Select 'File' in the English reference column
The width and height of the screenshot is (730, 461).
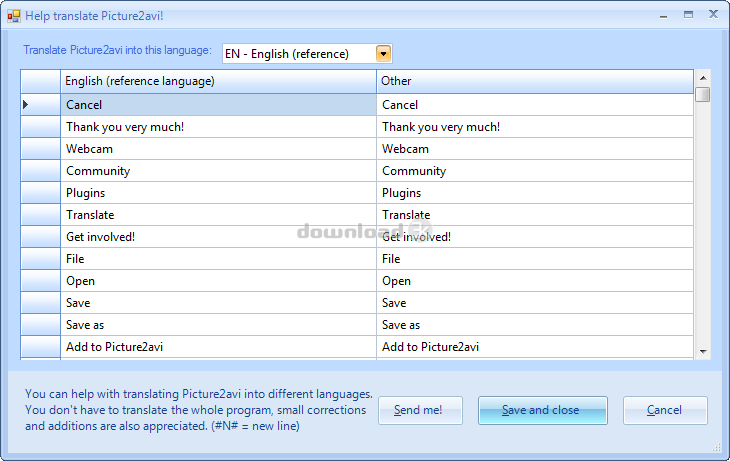(218, 258)
